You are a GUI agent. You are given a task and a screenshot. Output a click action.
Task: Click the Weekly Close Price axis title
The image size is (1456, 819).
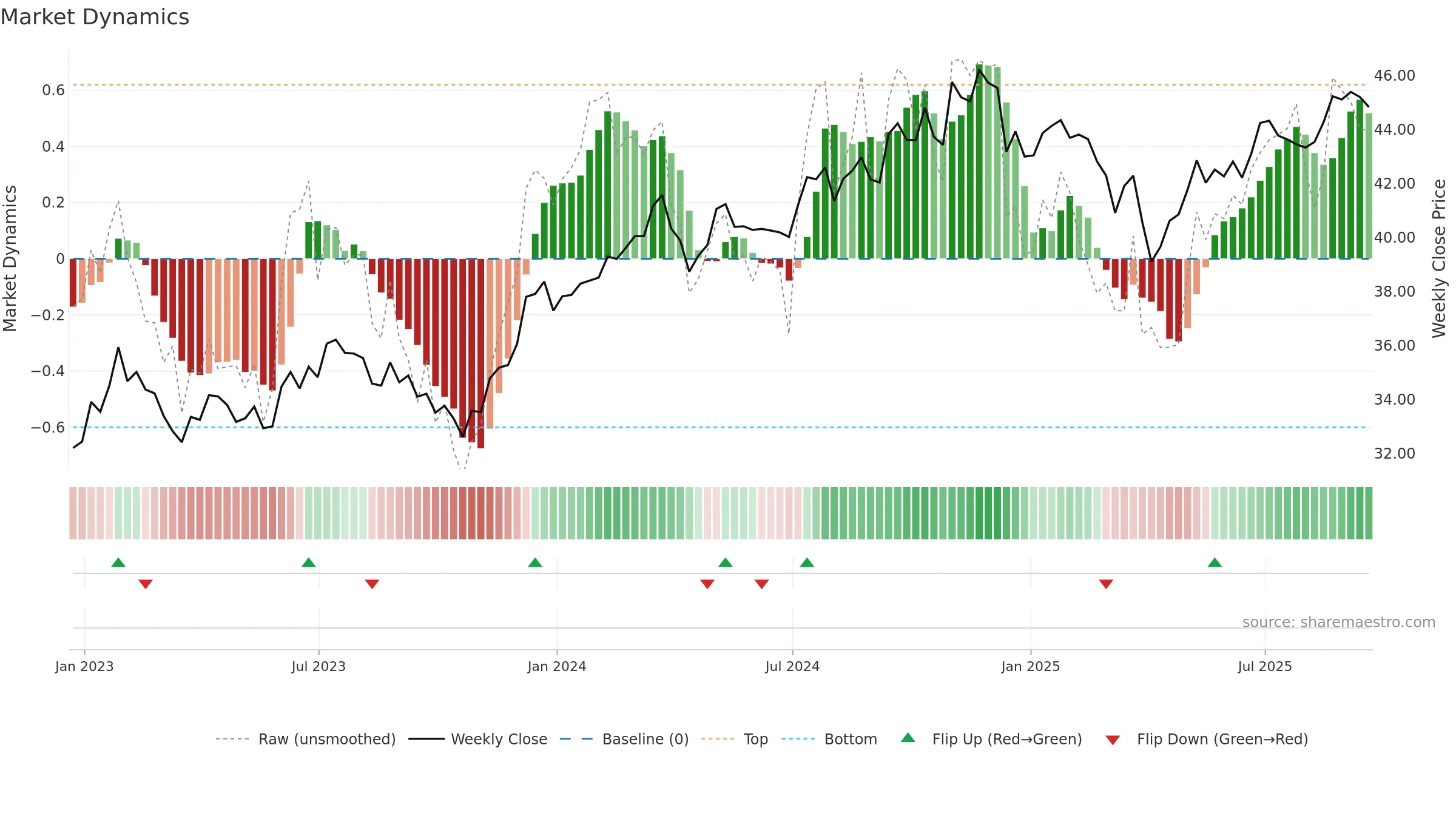(1439, 258)
